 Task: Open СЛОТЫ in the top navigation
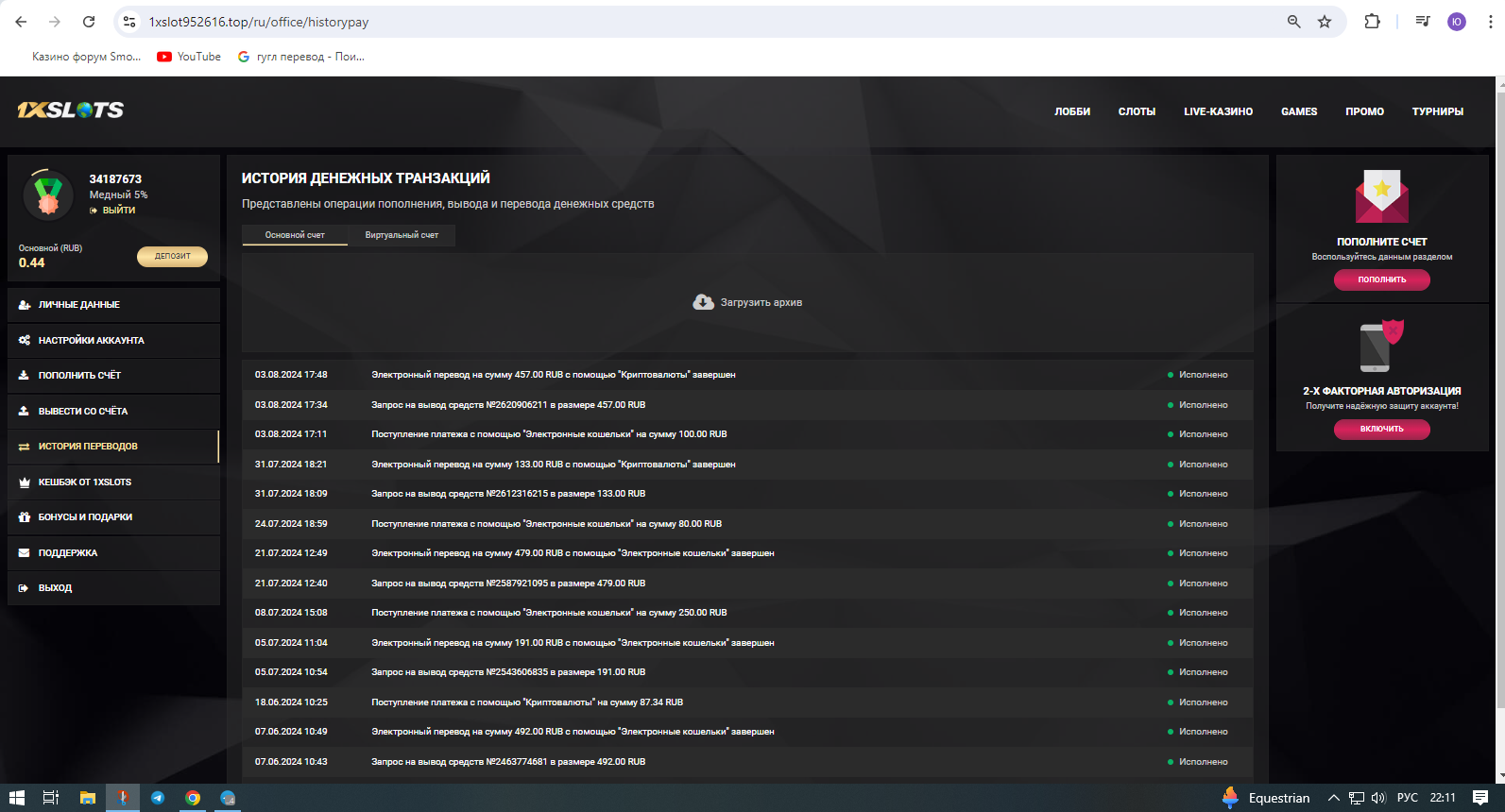[x=1137, y=111]
